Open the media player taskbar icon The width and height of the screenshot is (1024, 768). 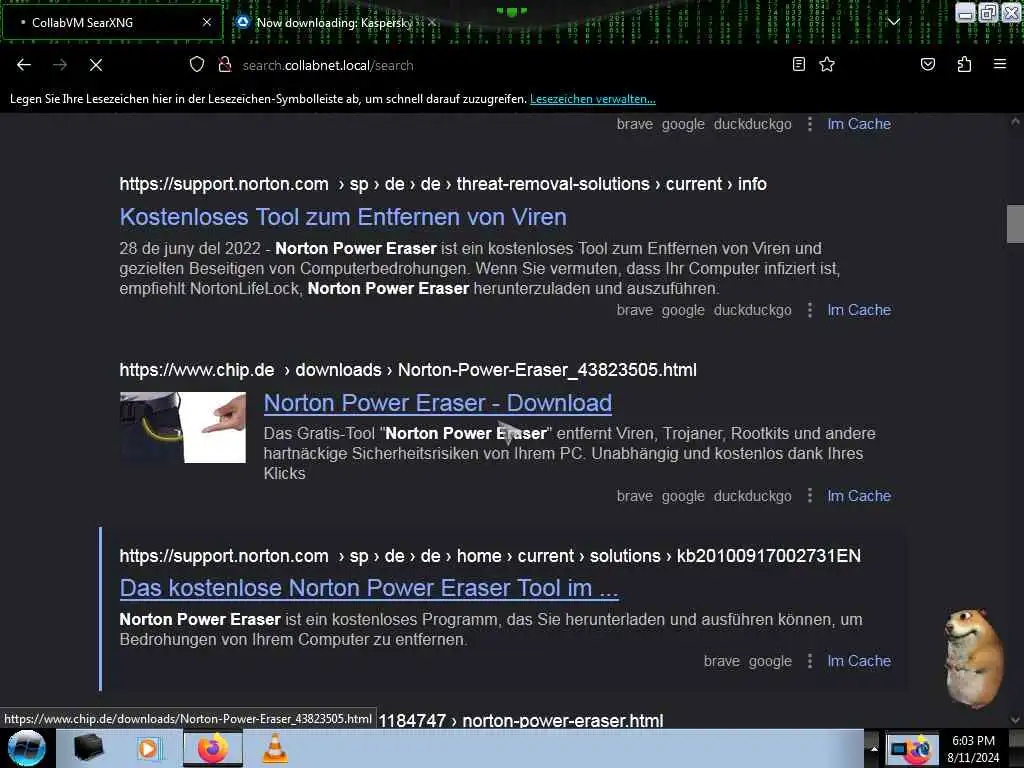[149, 748]
